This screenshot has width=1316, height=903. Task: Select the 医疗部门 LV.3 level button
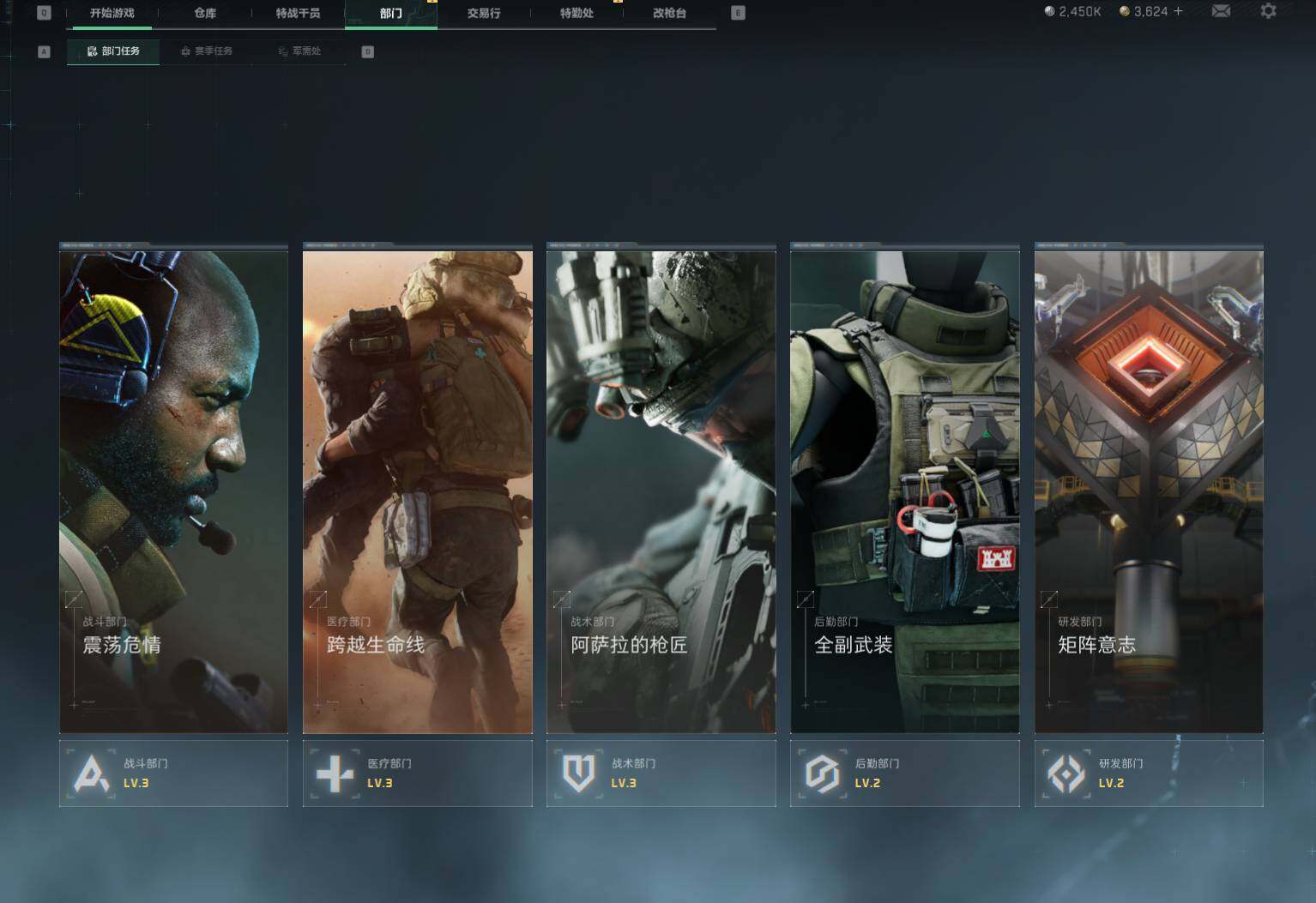pyautogui.click(x=418, y=774)
